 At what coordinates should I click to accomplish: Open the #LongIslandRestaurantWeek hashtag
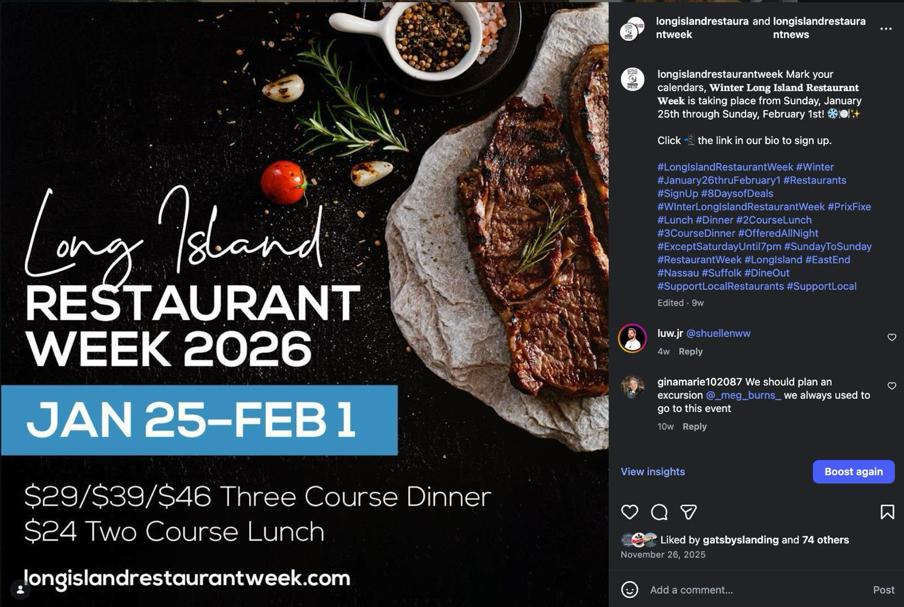[725, 167]
